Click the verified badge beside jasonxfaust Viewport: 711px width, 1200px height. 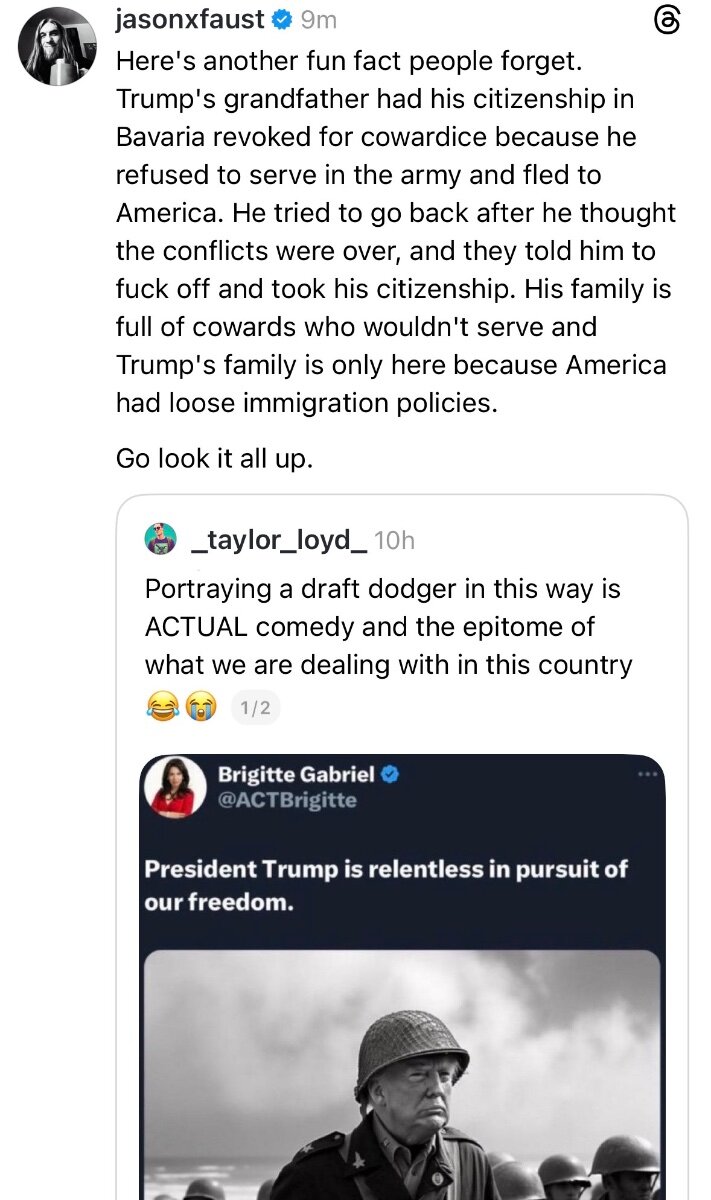[281, 19]
